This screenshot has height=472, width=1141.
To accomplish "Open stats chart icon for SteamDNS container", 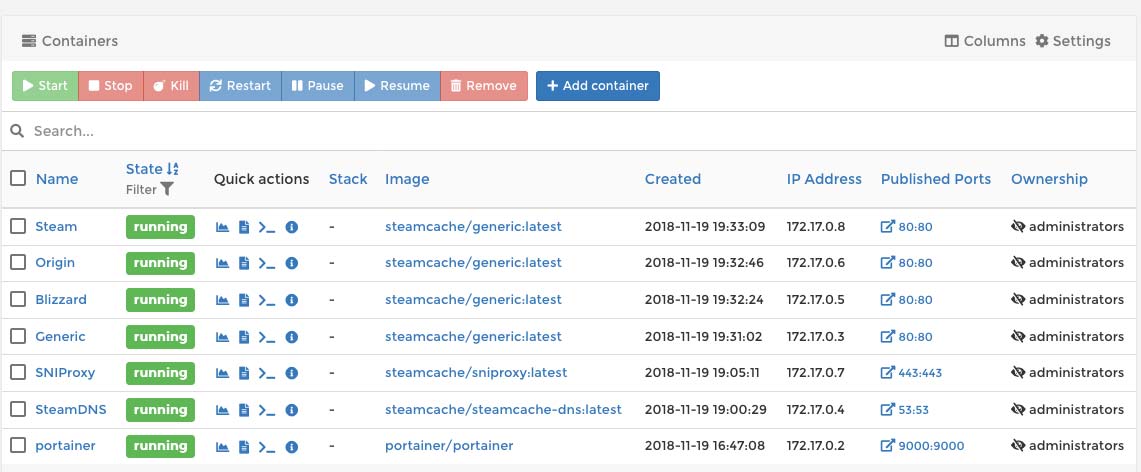I will (223, 409).
